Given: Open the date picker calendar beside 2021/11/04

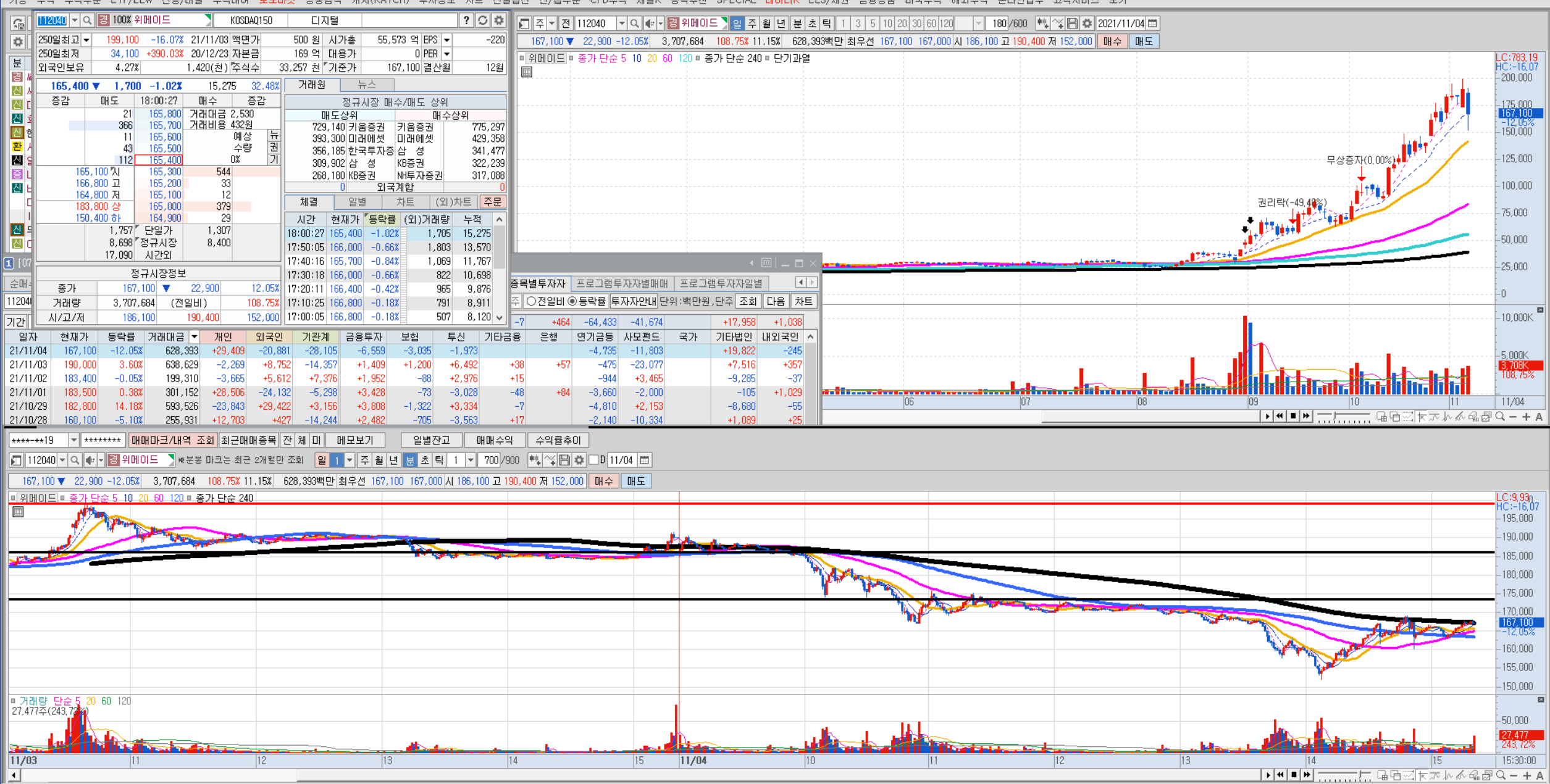Looking at the screenshot, I should point(1152,23).
